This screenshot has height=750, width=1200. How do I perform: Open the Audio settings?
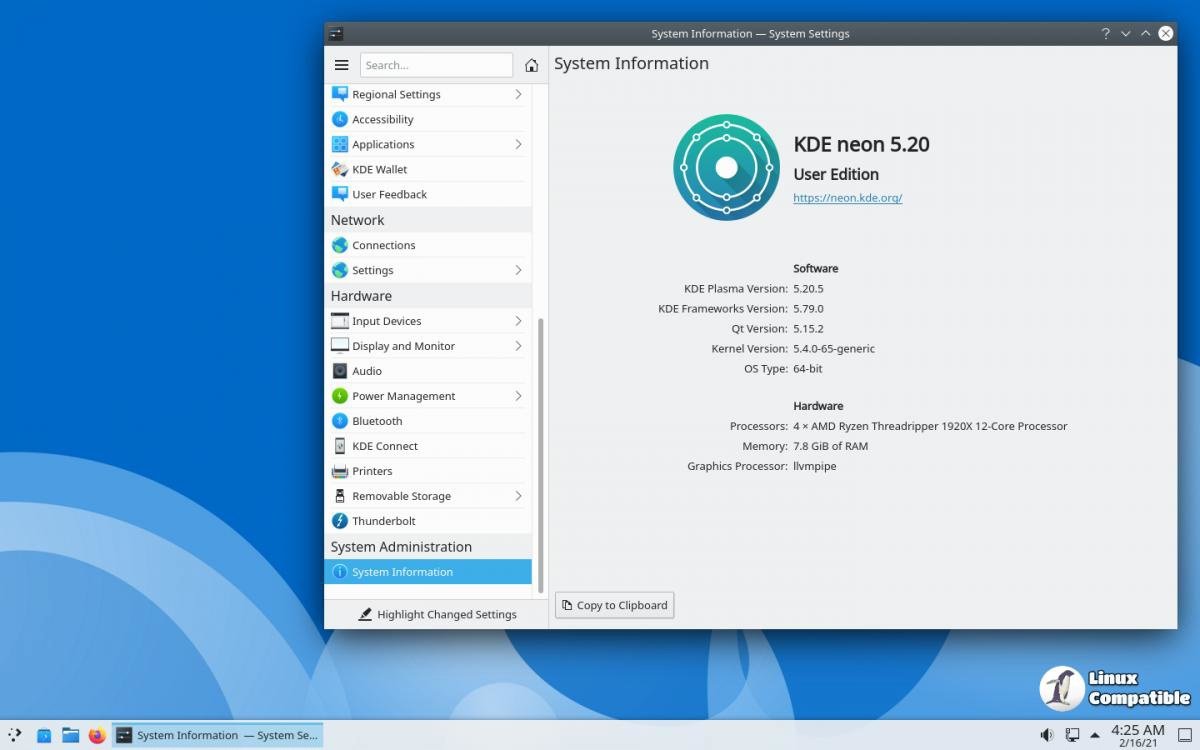pyautogui.click(x=366, y=371)
